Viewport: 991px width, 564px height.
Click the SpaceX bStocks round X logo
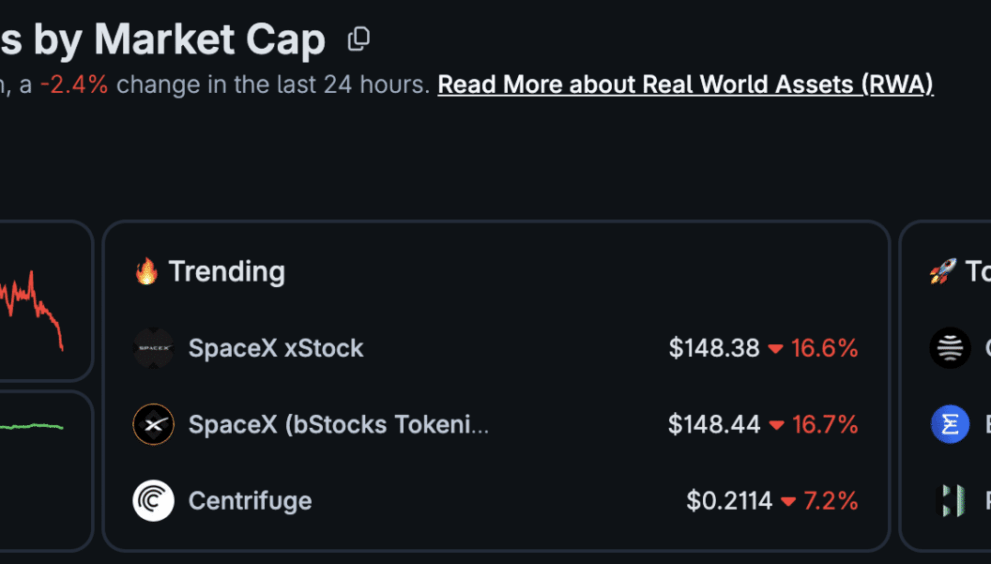[154, 424]
